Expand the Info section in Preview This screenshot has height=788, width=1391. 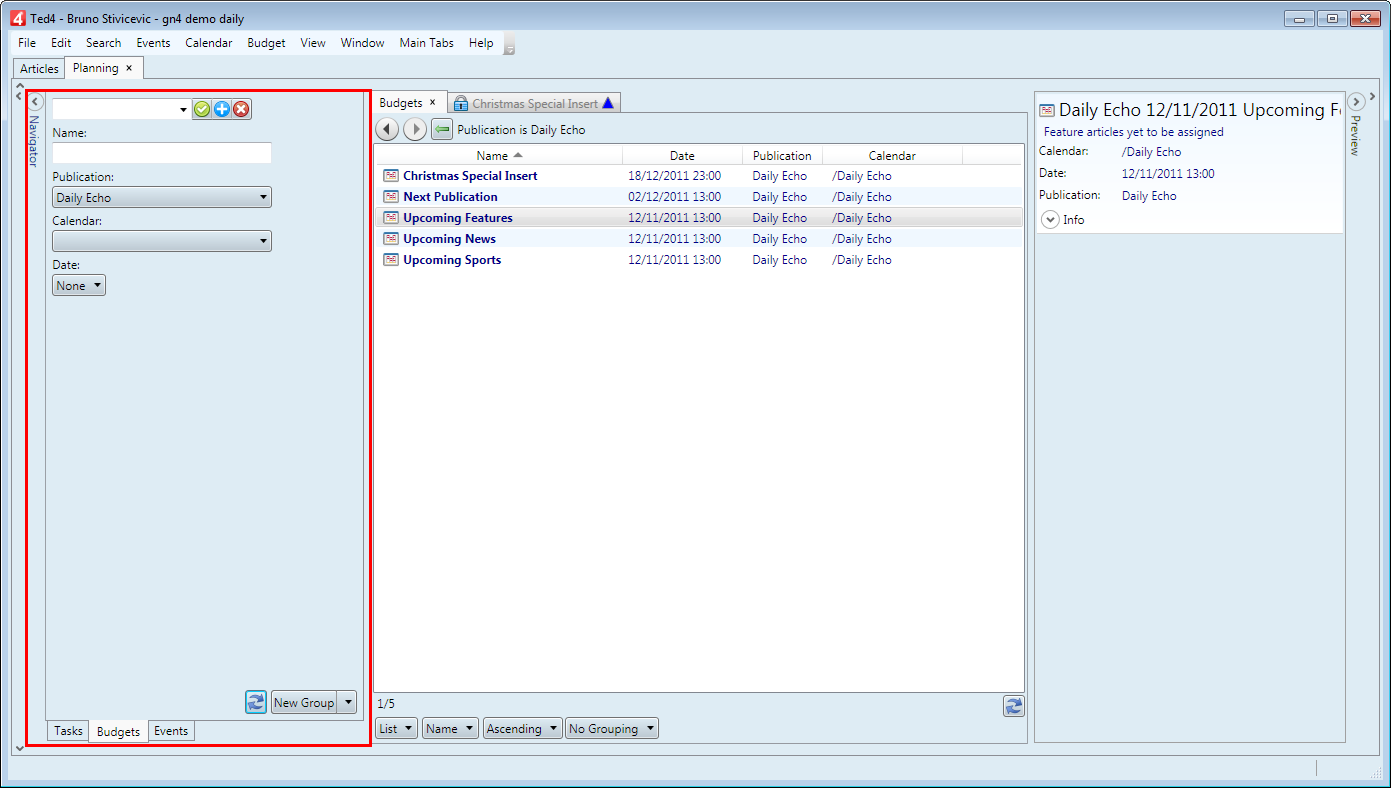pyautogui.click(x=1050, y=220)
